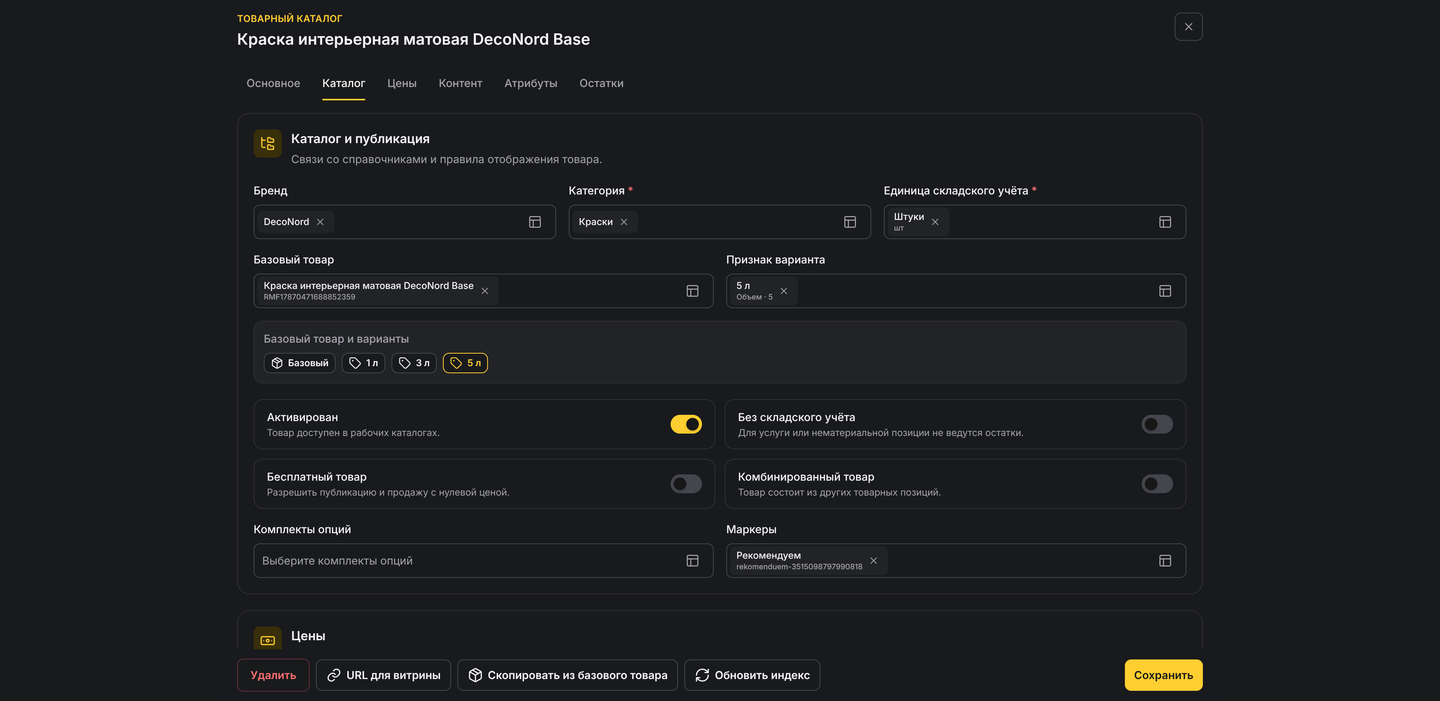The width and height of the screenshot is (1440, 701).
Task: Open category picker icon in Категория field
Action: [850, 222]
